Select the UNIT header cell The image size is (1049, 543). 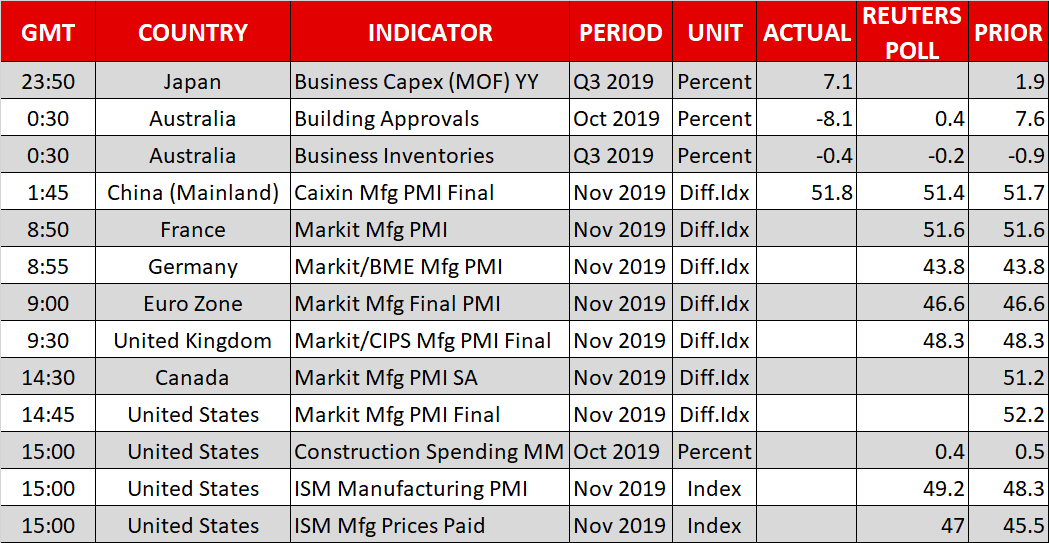(714, 32)
